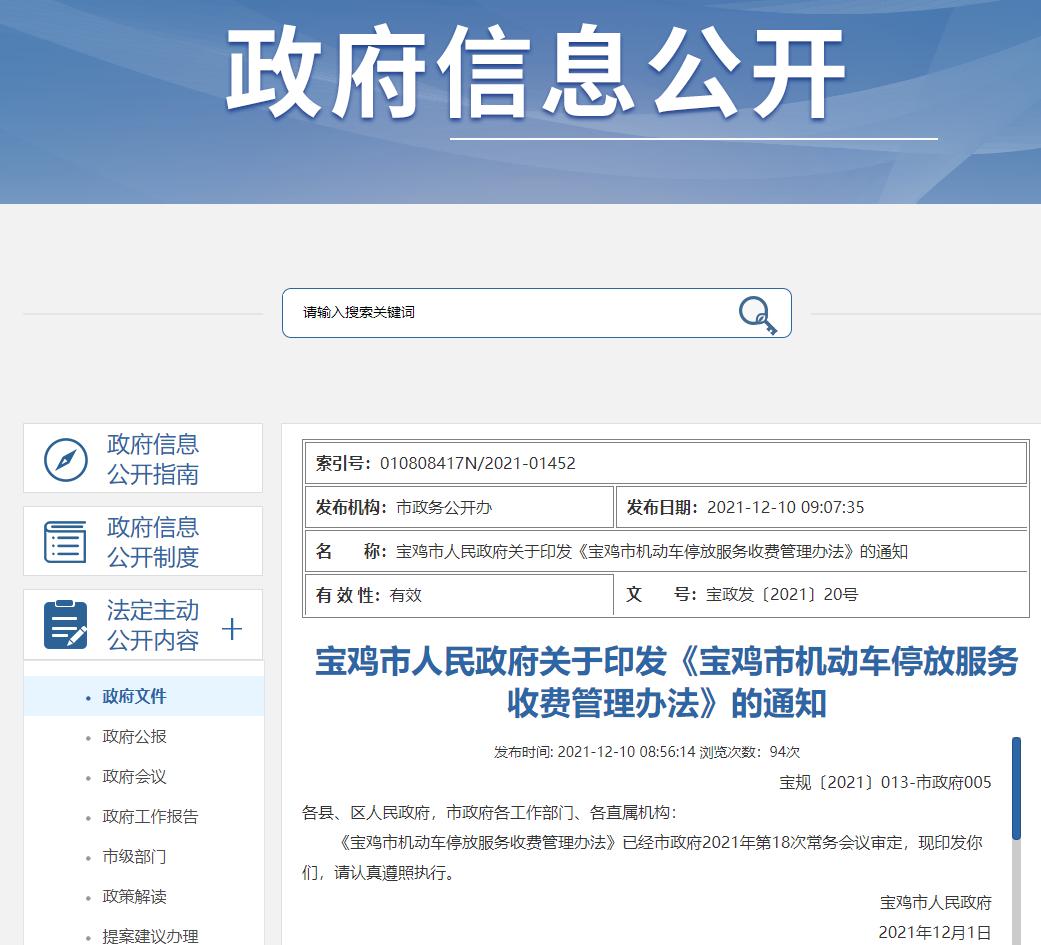Image resolution: width=1041 pixels, height=945 pixels.
Task: Open 政府信息公开指南 section
Action: 153,459
